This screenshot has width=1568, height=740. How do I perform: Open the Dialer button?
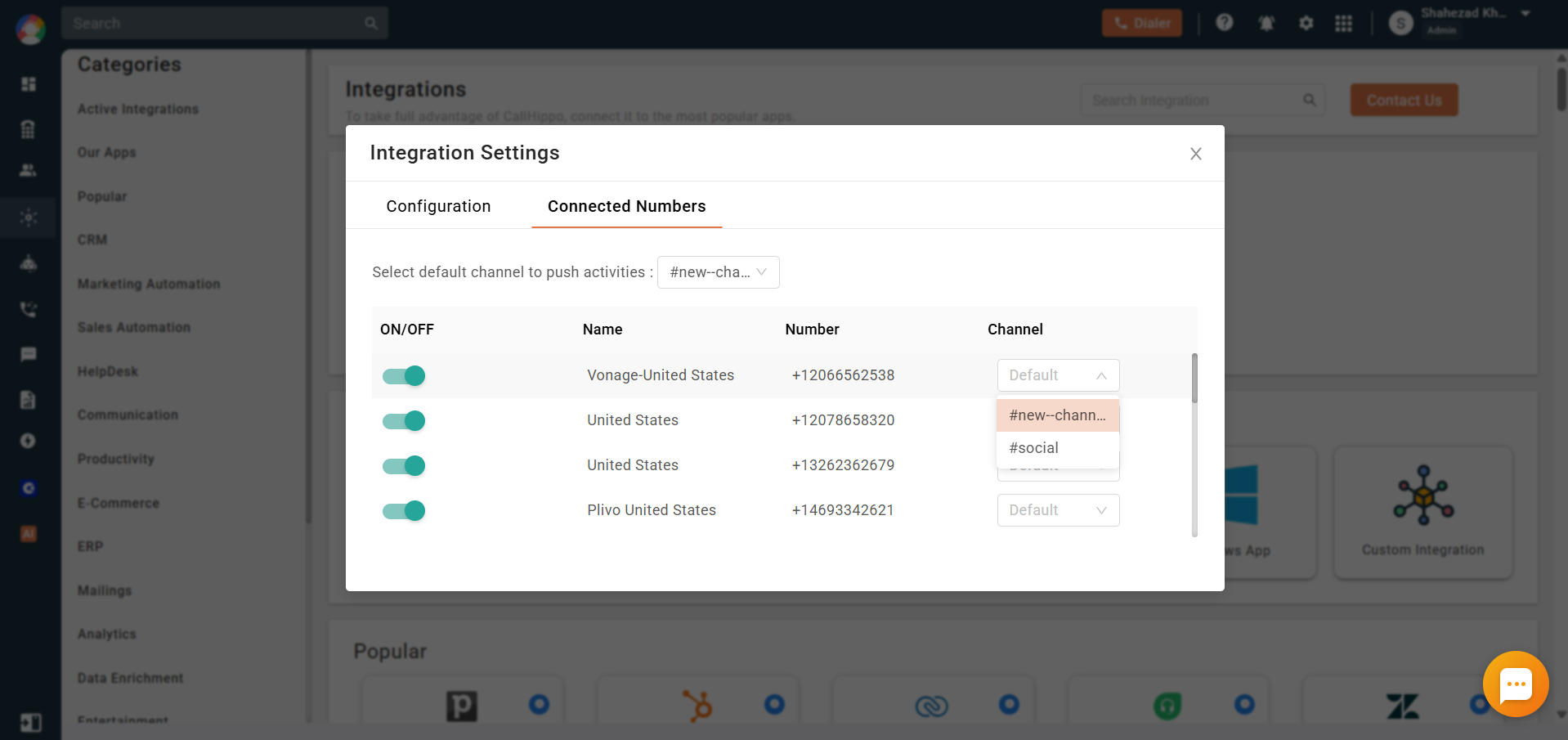point(1141,23)
